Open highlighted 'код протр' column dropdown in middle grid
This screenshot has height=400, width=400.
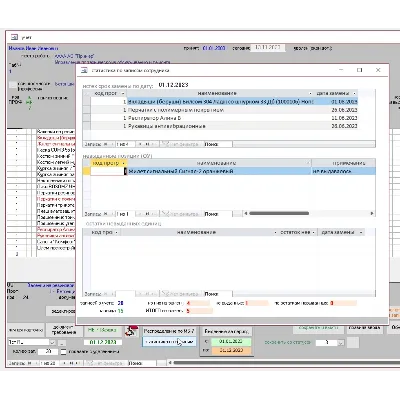124,163
